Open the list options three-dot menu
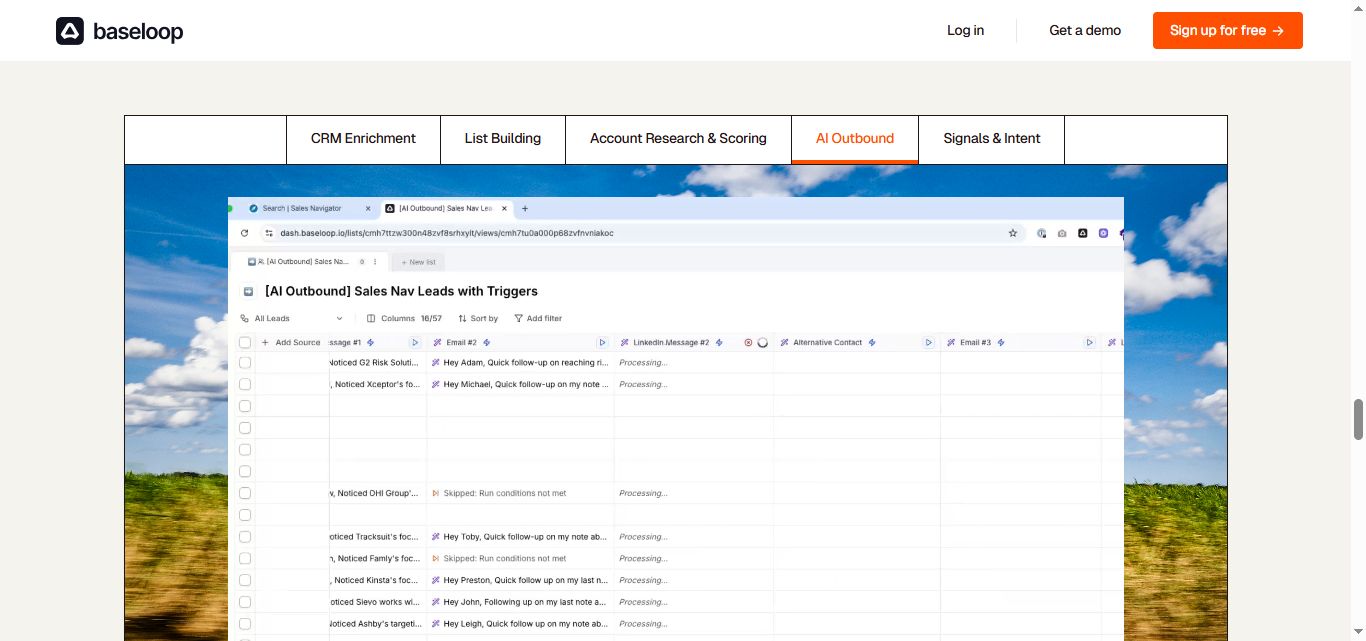The height and width of the screenshot is (641, 1366). [374, 261]
